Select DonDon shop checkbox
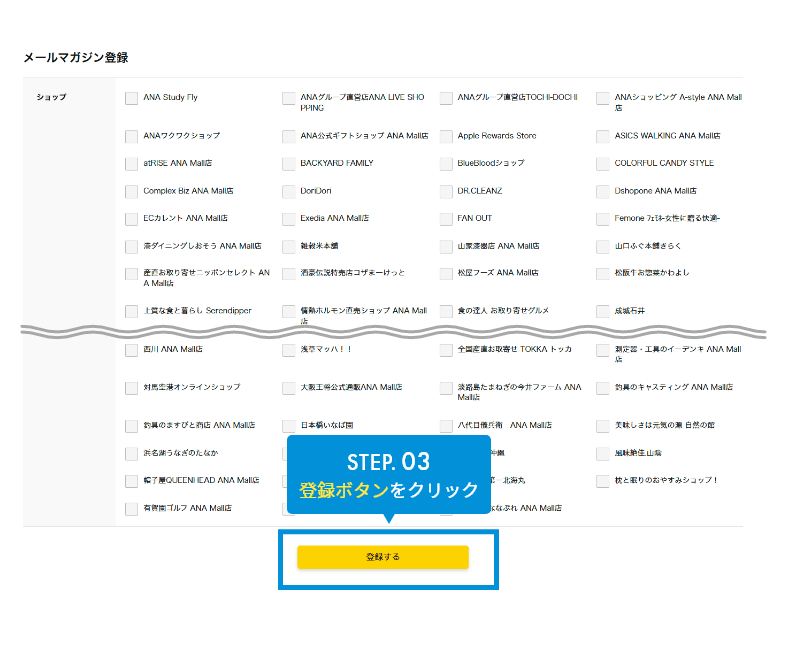The height and width of the screenshot is (664, 800). (x=288, y=191)
